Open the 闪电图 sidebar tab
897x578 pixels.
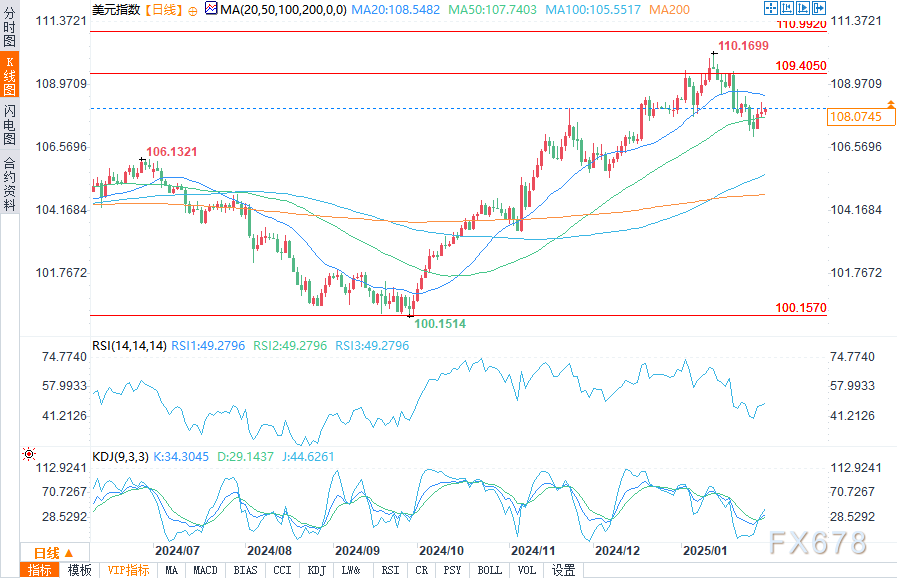click(x=9, y=124)
